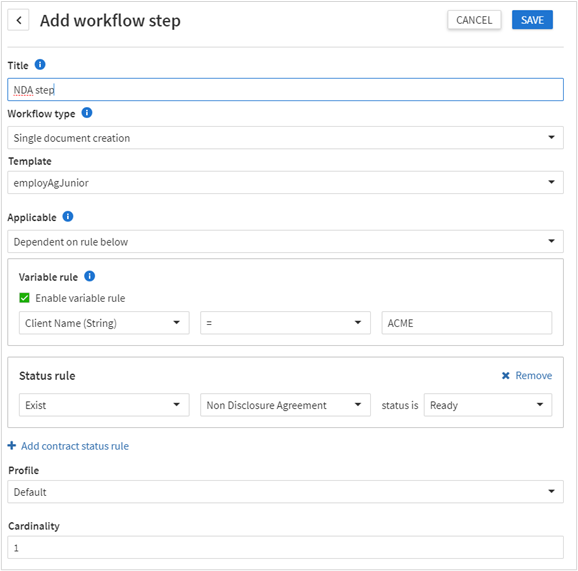Show info tooltip next to Applicable
578x571 pixels.
coord(68,216)
